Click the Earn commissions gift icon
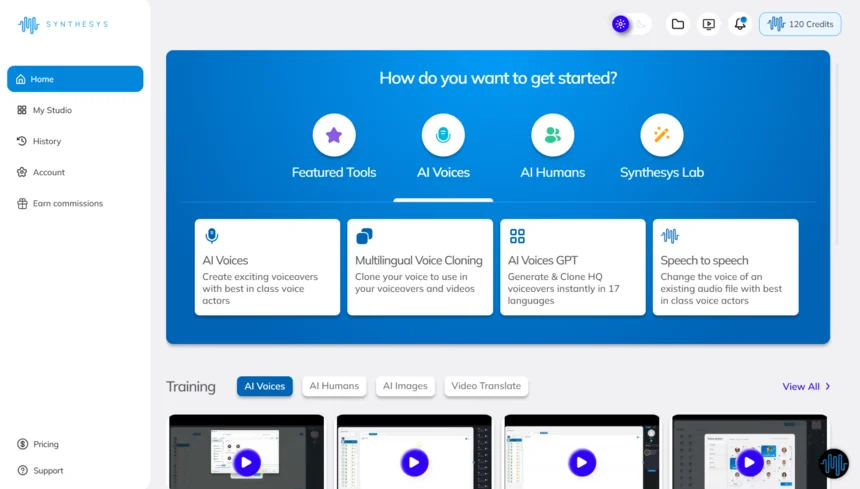860x489 pixels. pos(22,203)
